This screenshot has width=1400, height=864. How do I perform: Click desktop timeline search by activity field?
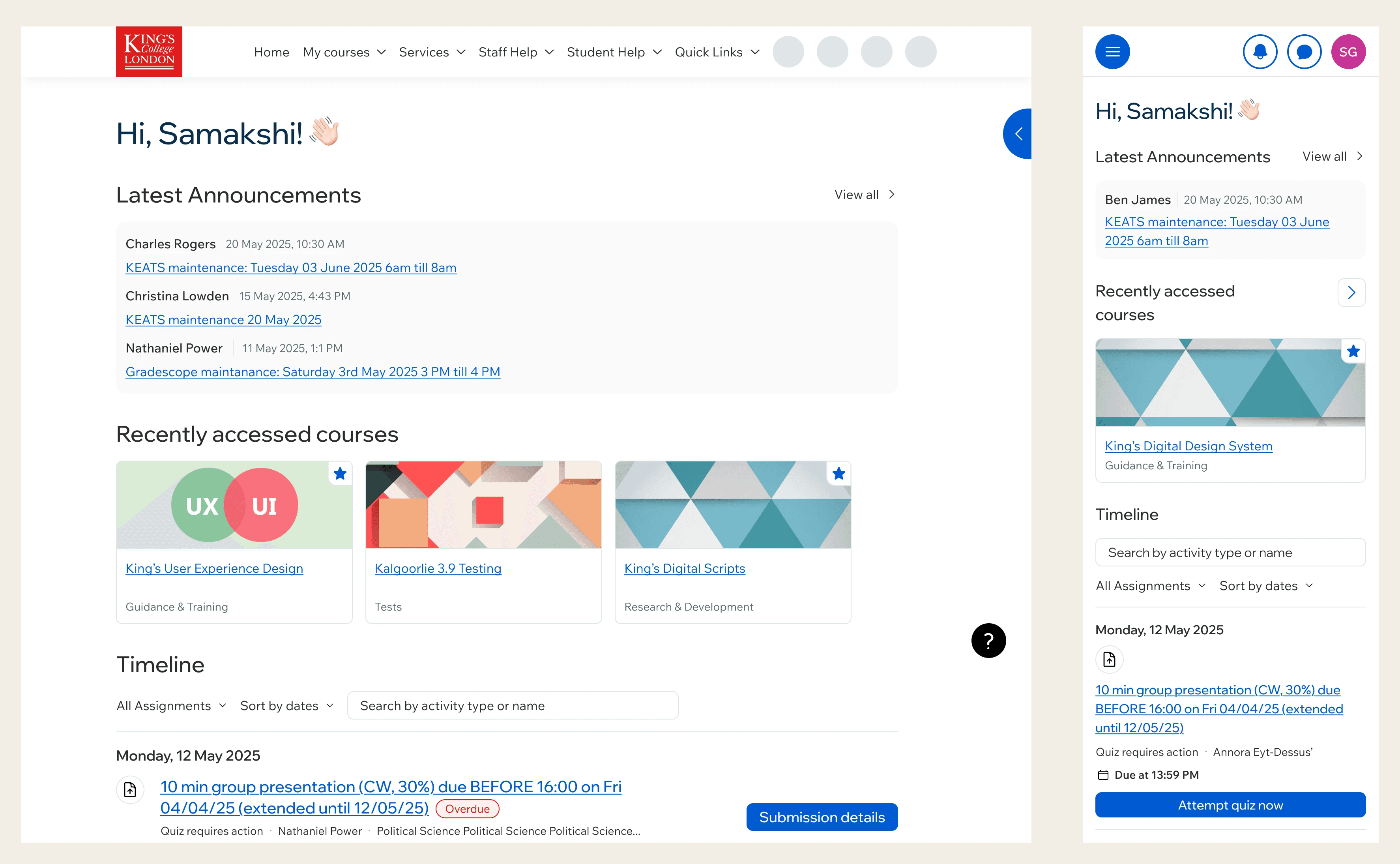[512, 706]
